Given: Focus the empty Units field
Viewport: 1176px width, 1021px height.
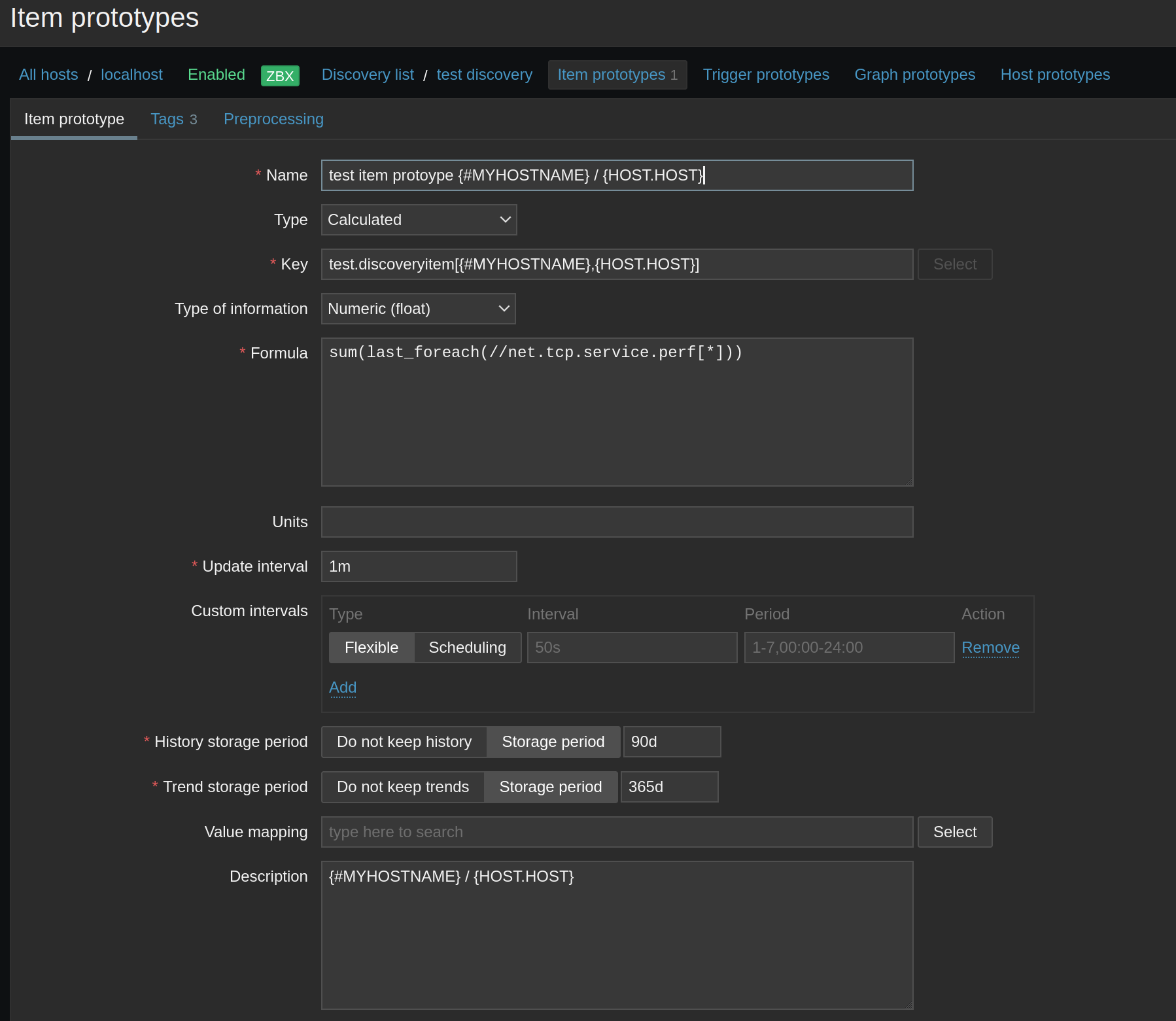Looking at the screenshot, I should click(617, 522).
